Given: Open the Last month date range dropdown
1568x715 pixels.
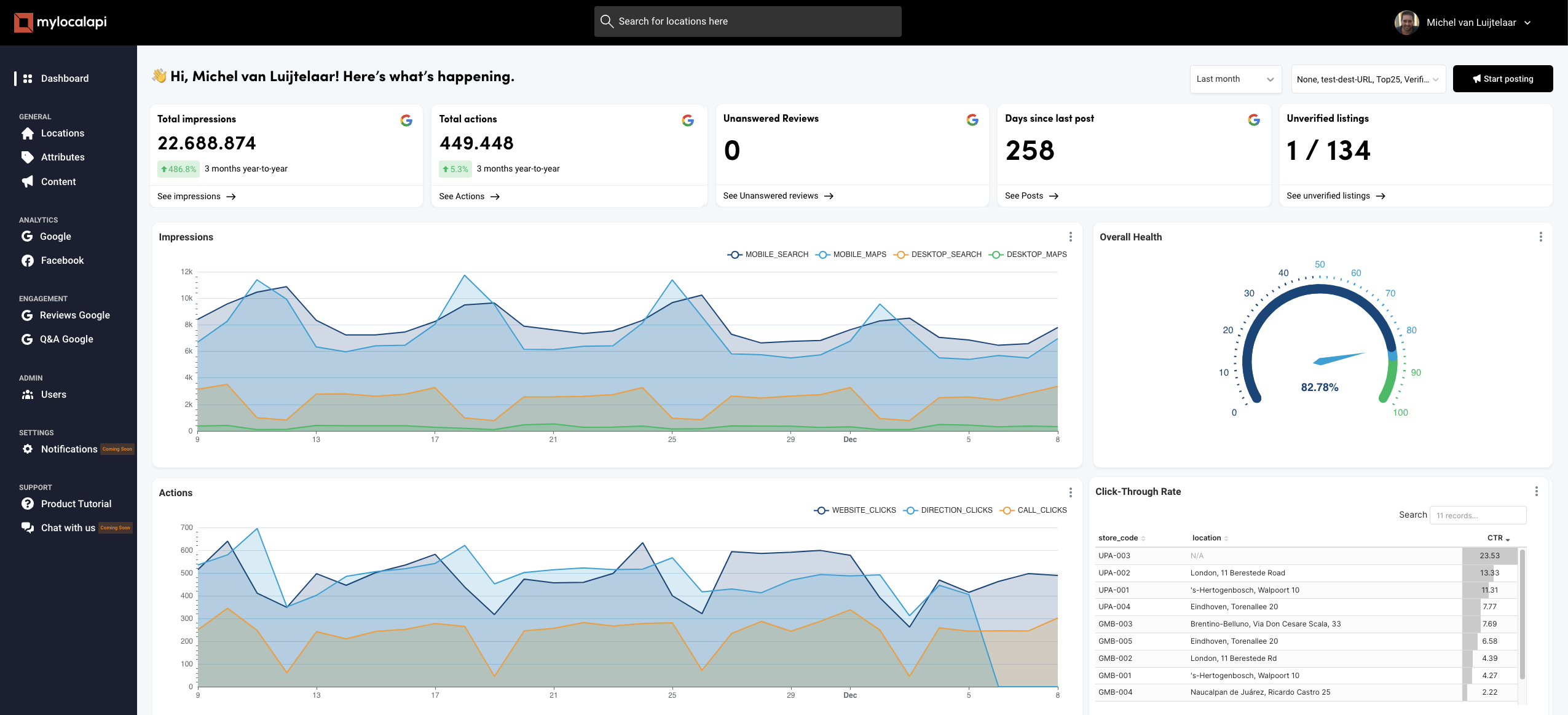Looking at the screenshot, I should point(1235,79).
